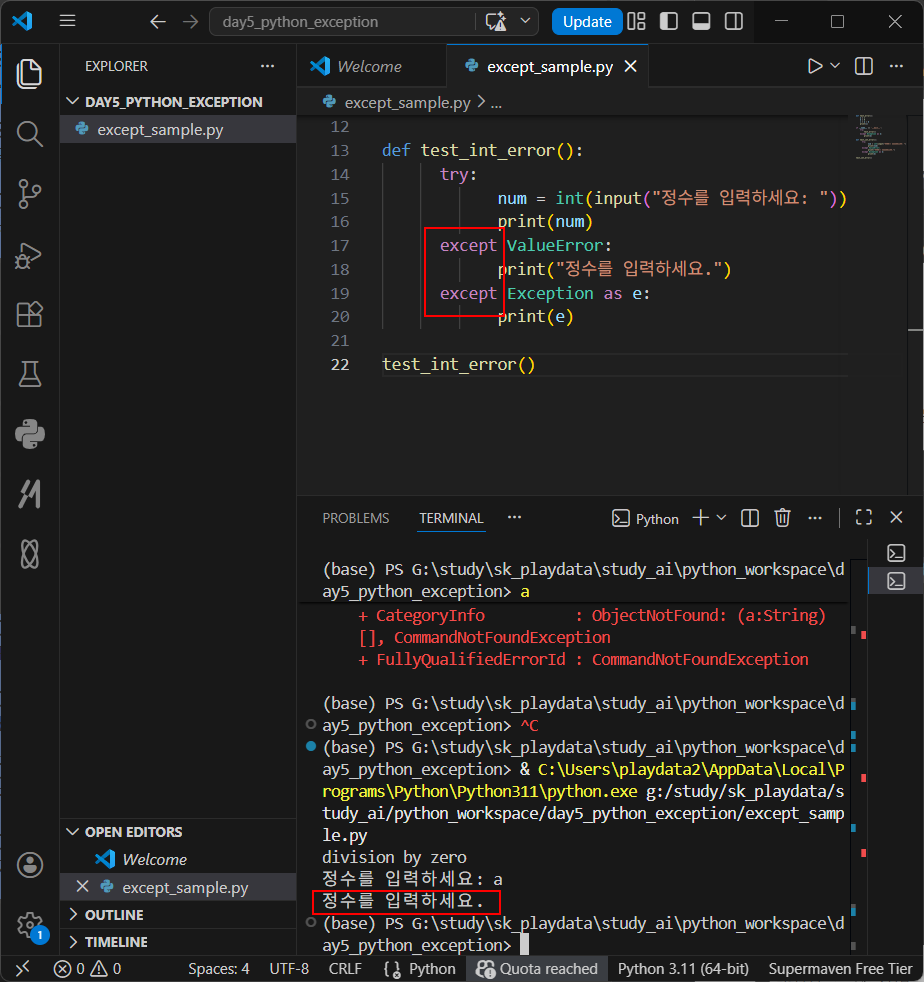Click the breadcrumb ellipsis after except_sample.py
The width and height of the screenshot is (924, 982).
(496, 103)
